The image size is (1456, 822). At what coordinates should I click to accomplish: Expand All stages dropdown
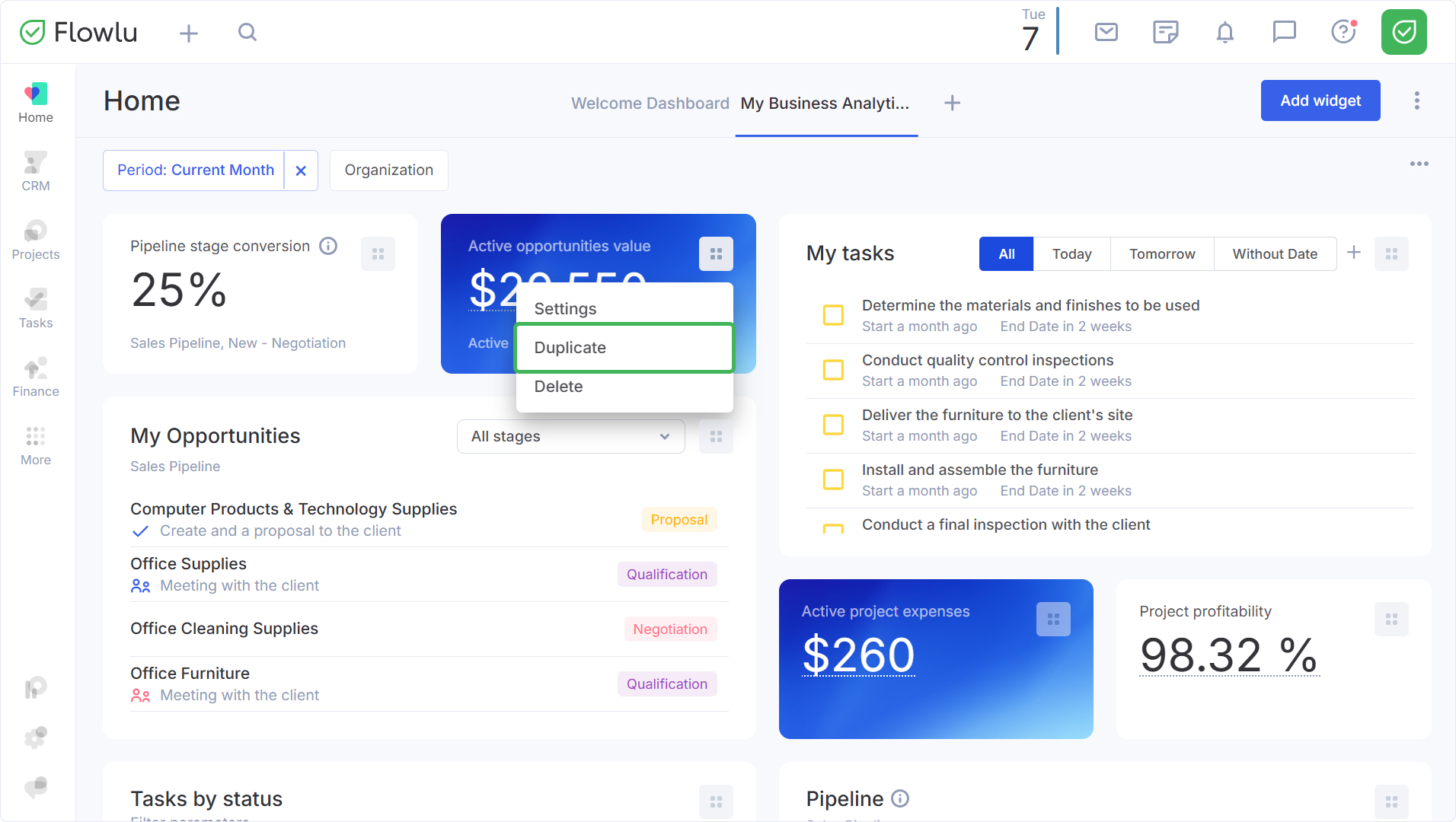(x=570, y=437)
